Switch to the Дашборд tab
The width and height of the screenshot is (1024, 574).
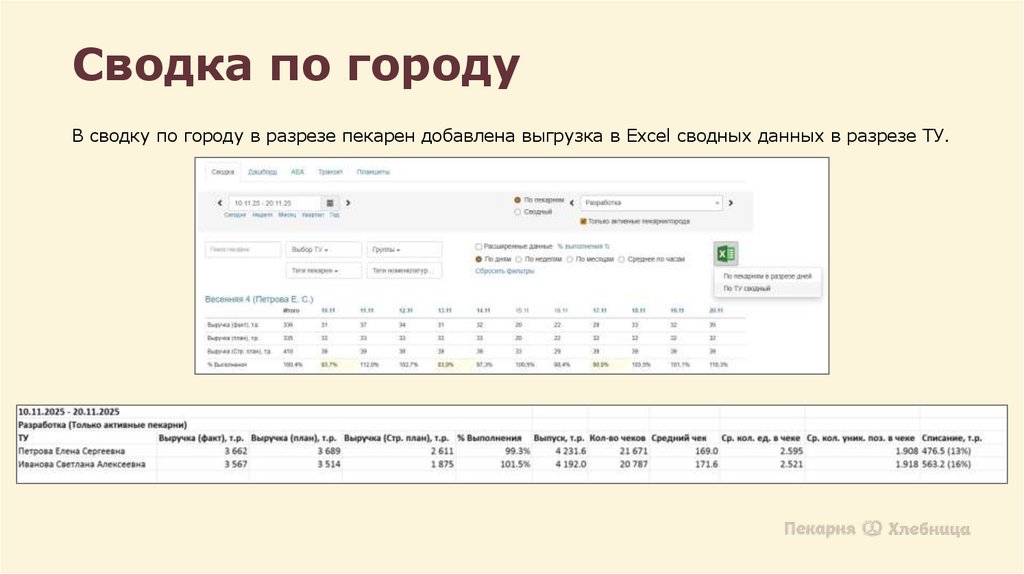point(263,172)
